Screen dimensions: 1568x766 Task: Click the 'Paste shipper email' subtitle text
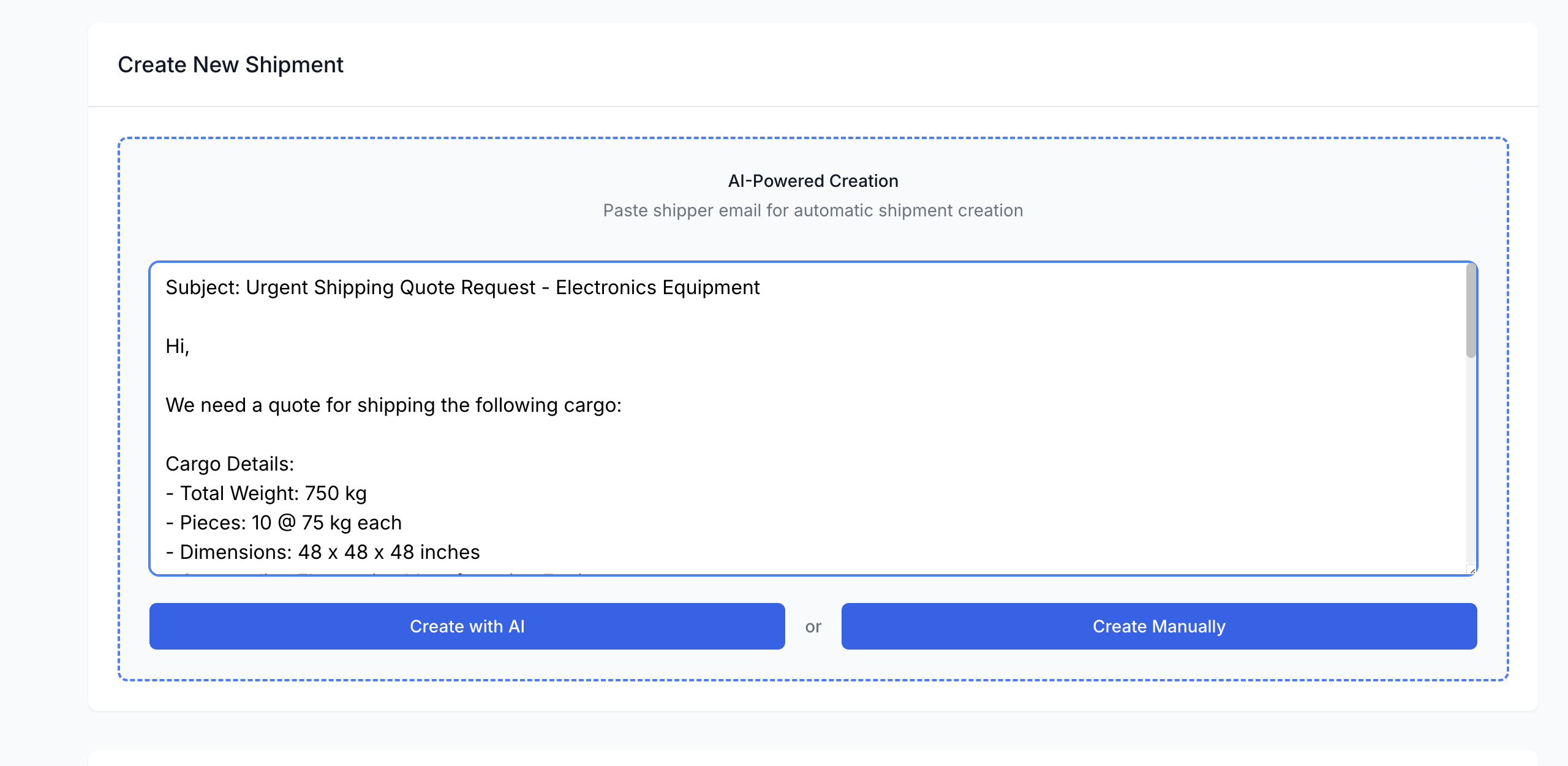coord(813,210)
